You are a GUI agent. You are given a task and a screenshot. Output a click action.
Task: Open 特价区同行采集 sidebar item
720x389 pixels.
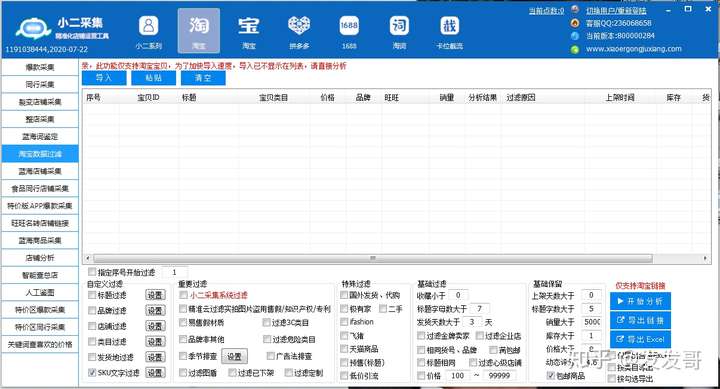(x=40, y=327)
